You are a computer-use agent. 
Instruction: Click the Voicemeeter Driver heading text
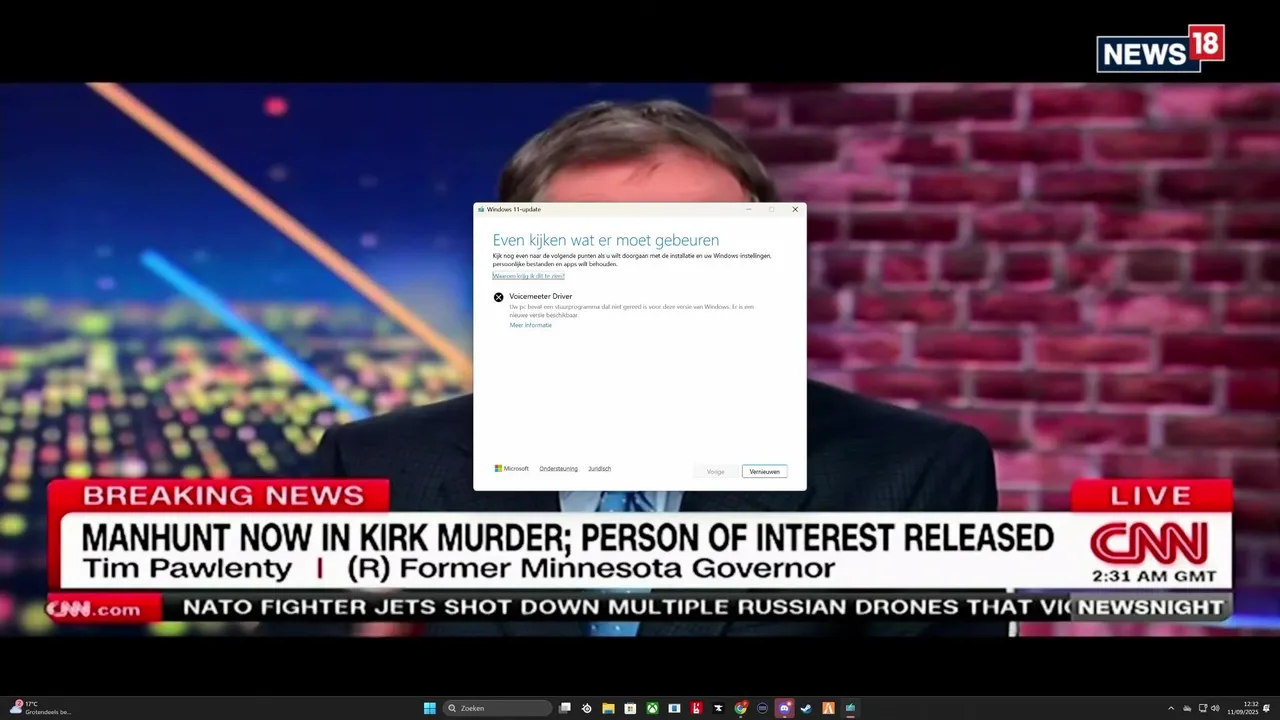[540, 296]
